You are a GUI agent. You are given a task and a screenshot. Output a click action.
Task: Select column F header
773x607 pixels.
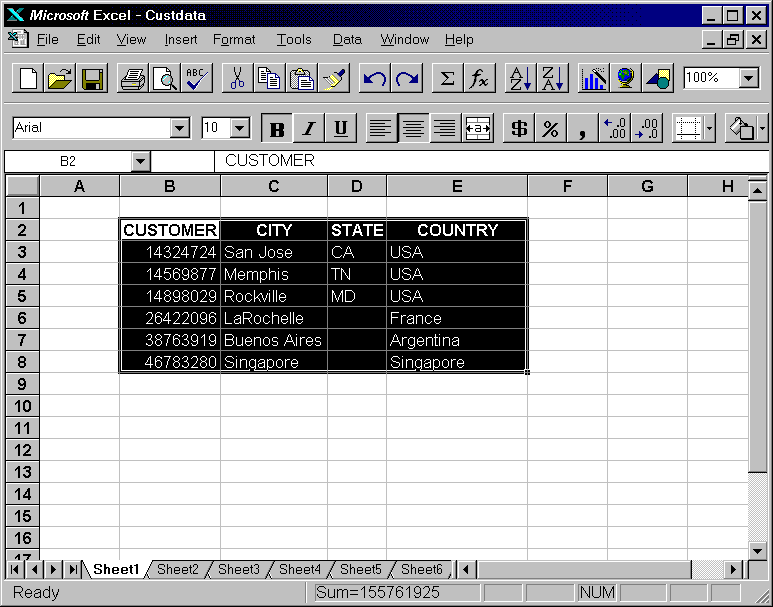[567, 186]
